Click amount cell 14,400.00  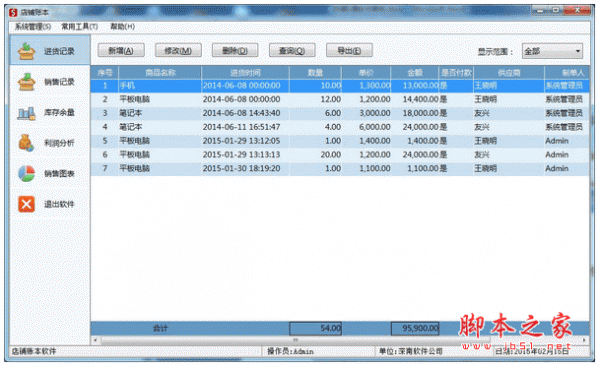420,99
